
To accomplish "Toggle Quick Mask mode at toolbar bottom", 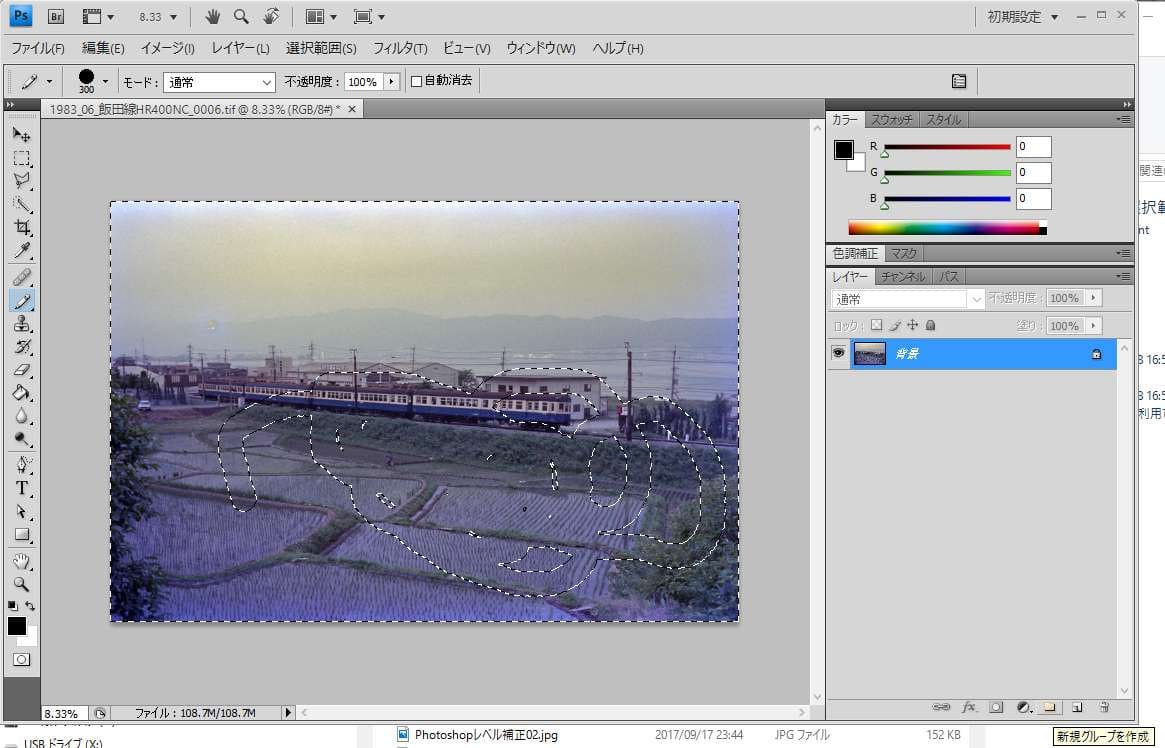I will 21,660.
